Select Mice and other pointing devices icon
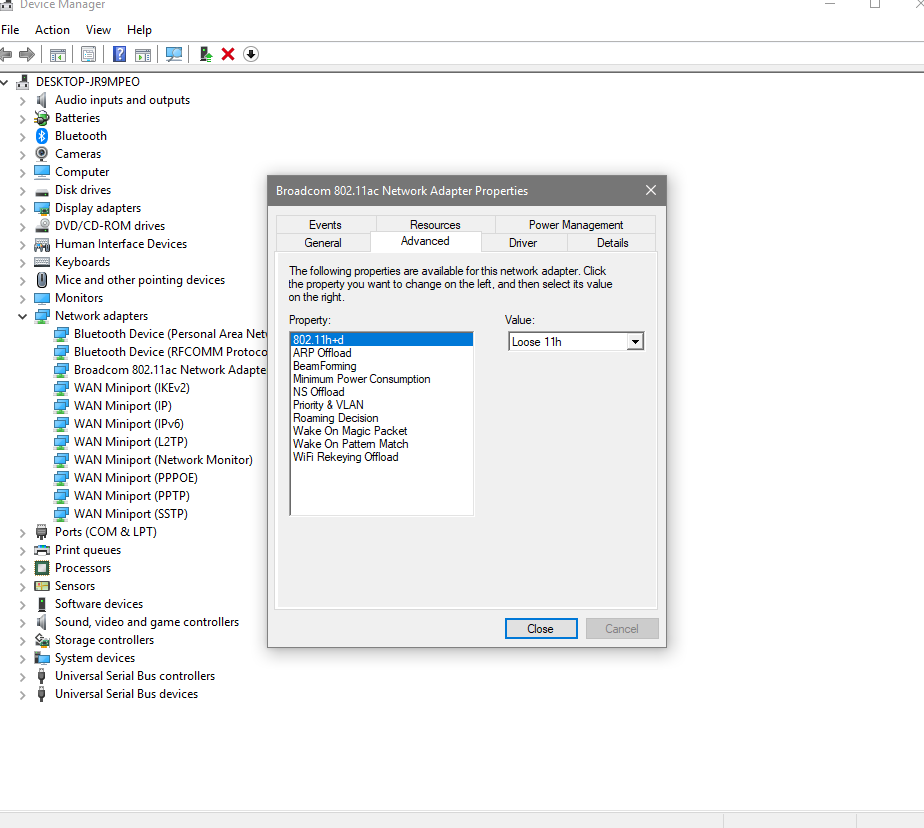This screenshot has height=828, width=924. coord(42,280)
